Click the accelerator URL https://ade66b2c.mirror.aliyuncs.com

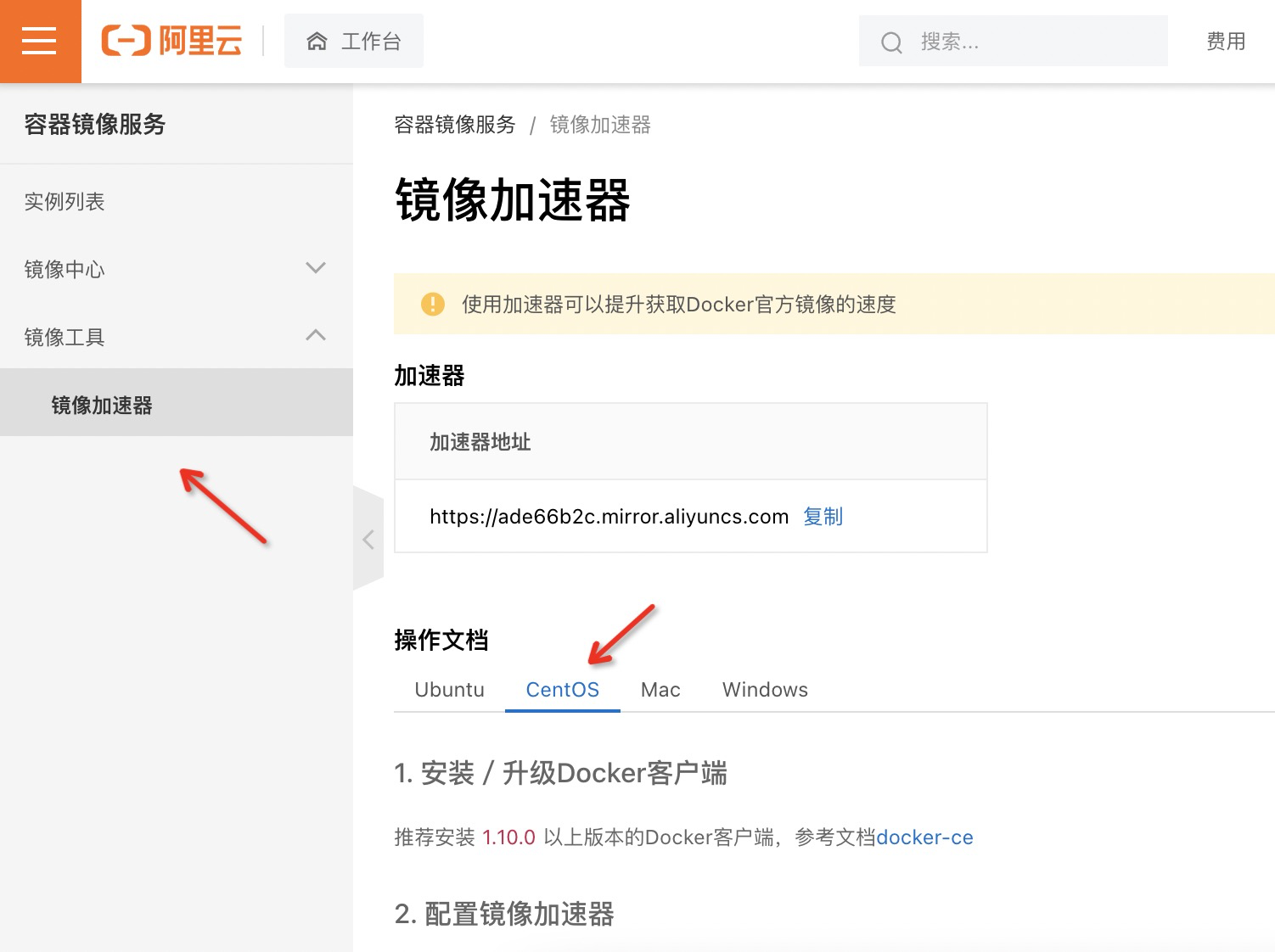(x=609, y=516)
